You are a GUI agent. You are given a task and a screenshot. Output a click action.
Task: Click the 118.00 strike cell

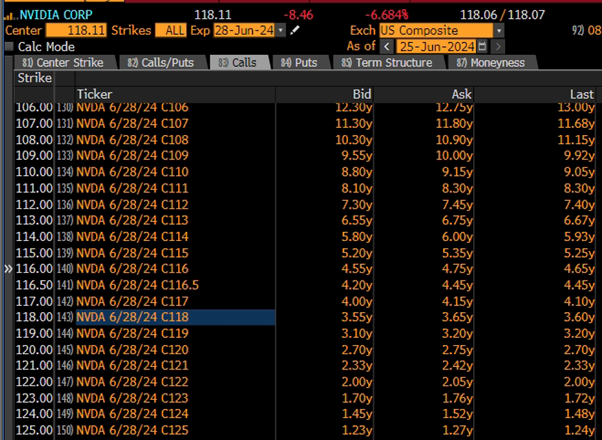[x=34, y=317]
